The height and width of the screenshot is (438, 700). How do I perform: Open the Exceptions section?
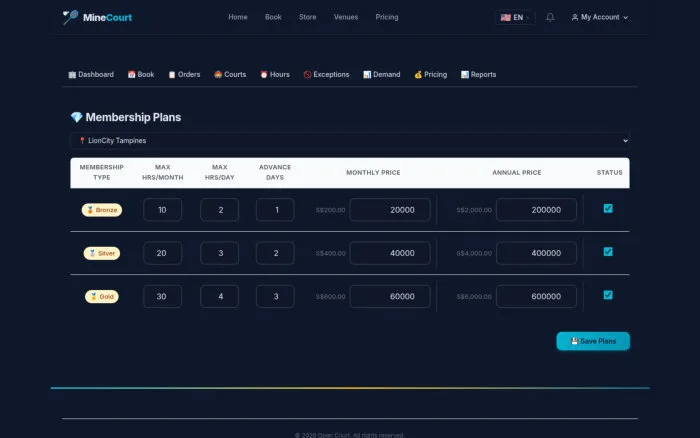(326, 75)
